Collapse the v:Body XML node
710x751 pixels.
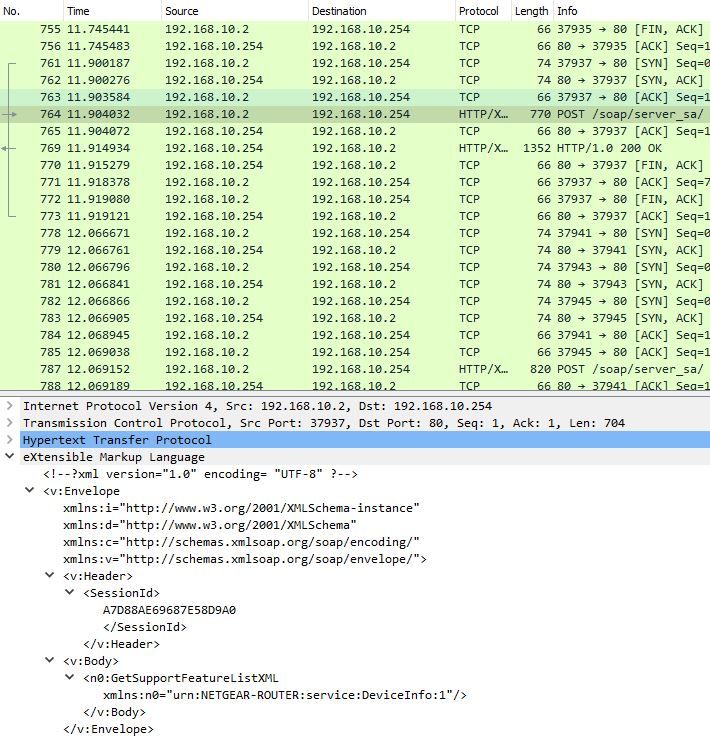[x=49, y=660]
